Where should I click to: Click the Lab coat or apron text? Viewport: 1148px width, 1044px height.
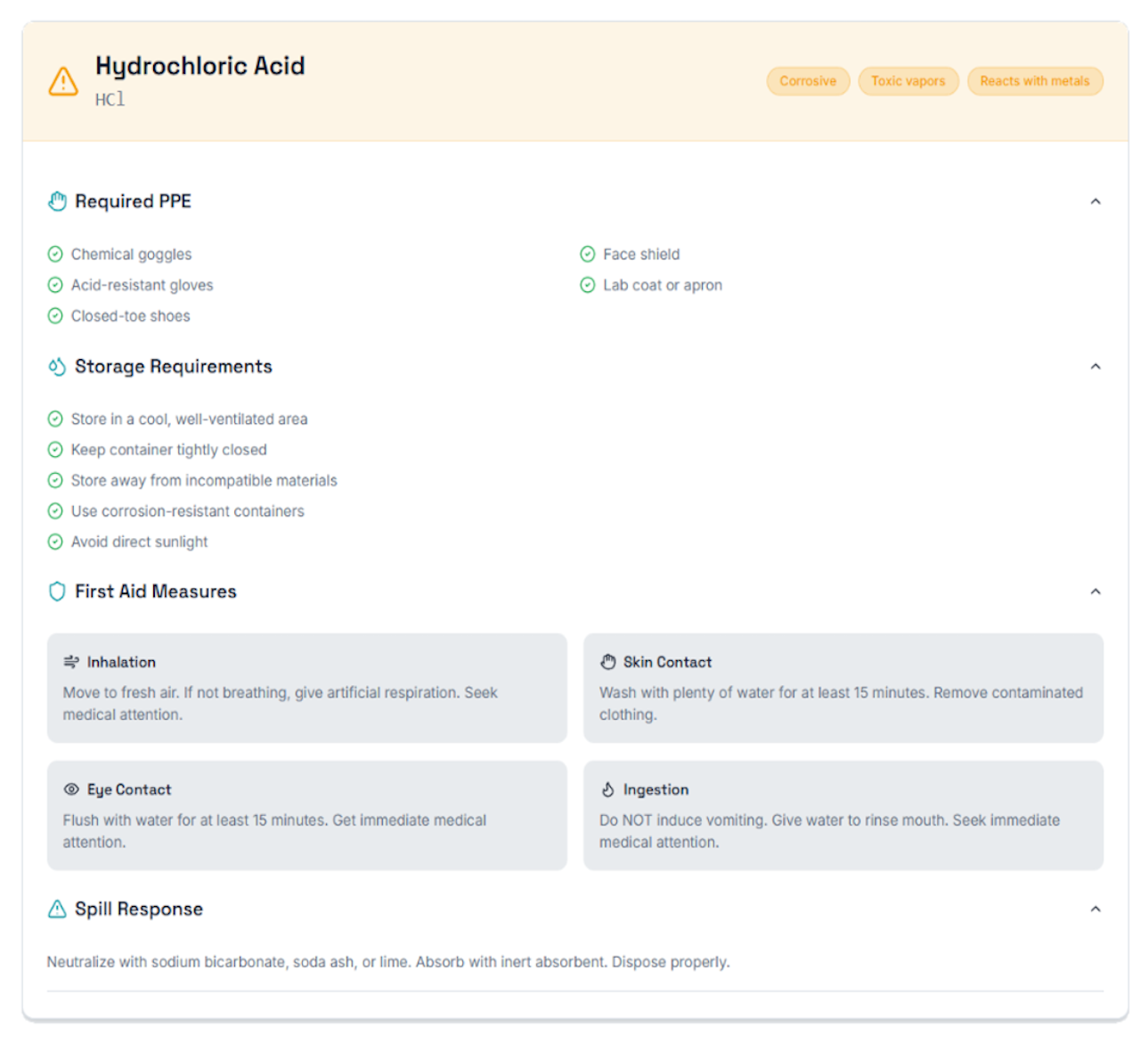coord(663,285)
